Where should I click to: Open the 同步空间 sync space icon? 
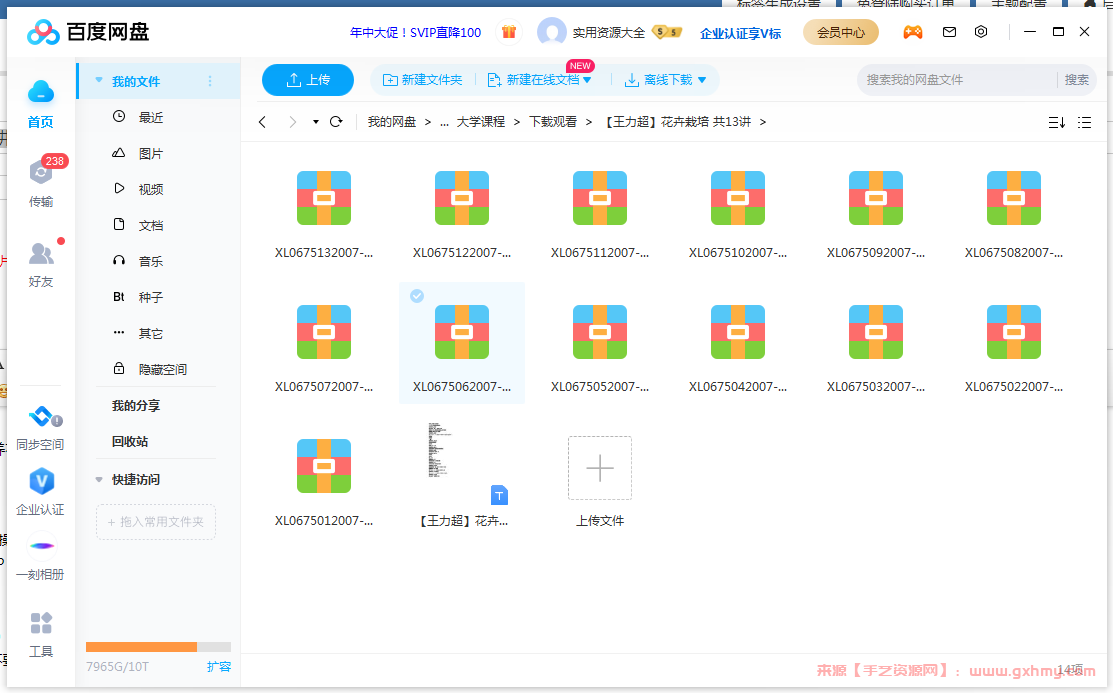tap(41, 416)
